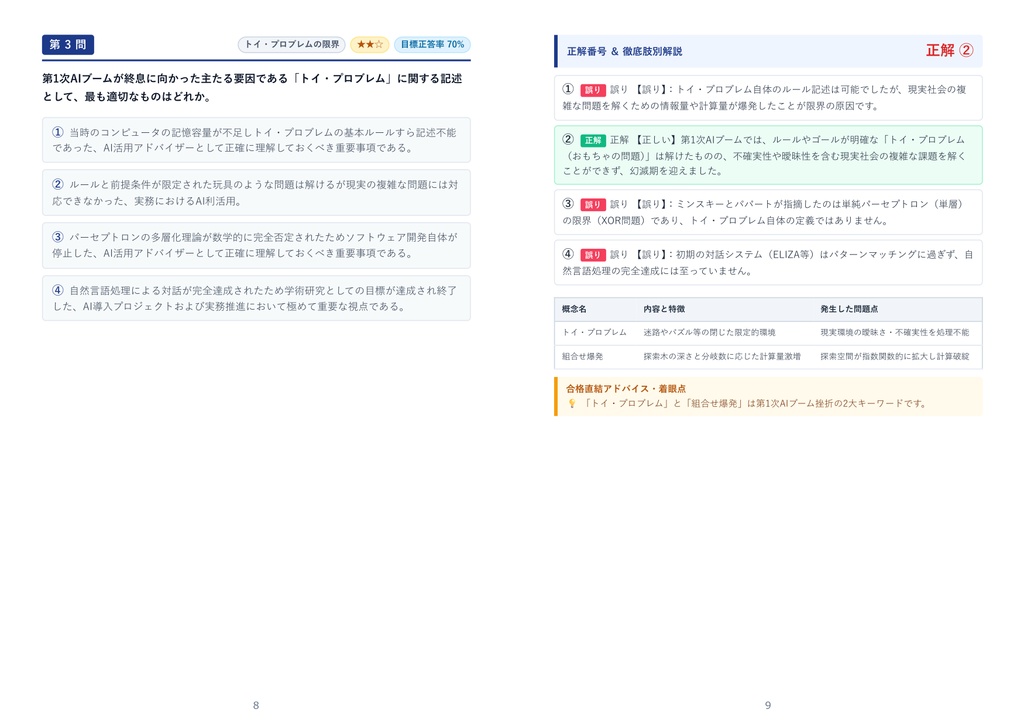Click the circled ① number in the explanations

(568, 89)
